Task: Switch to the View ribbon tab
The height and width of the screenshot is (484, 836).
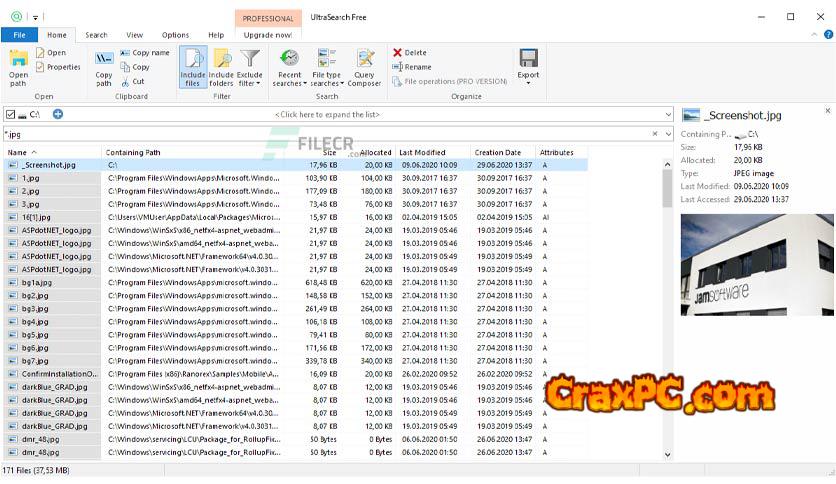Action: (x=134, y=35)
